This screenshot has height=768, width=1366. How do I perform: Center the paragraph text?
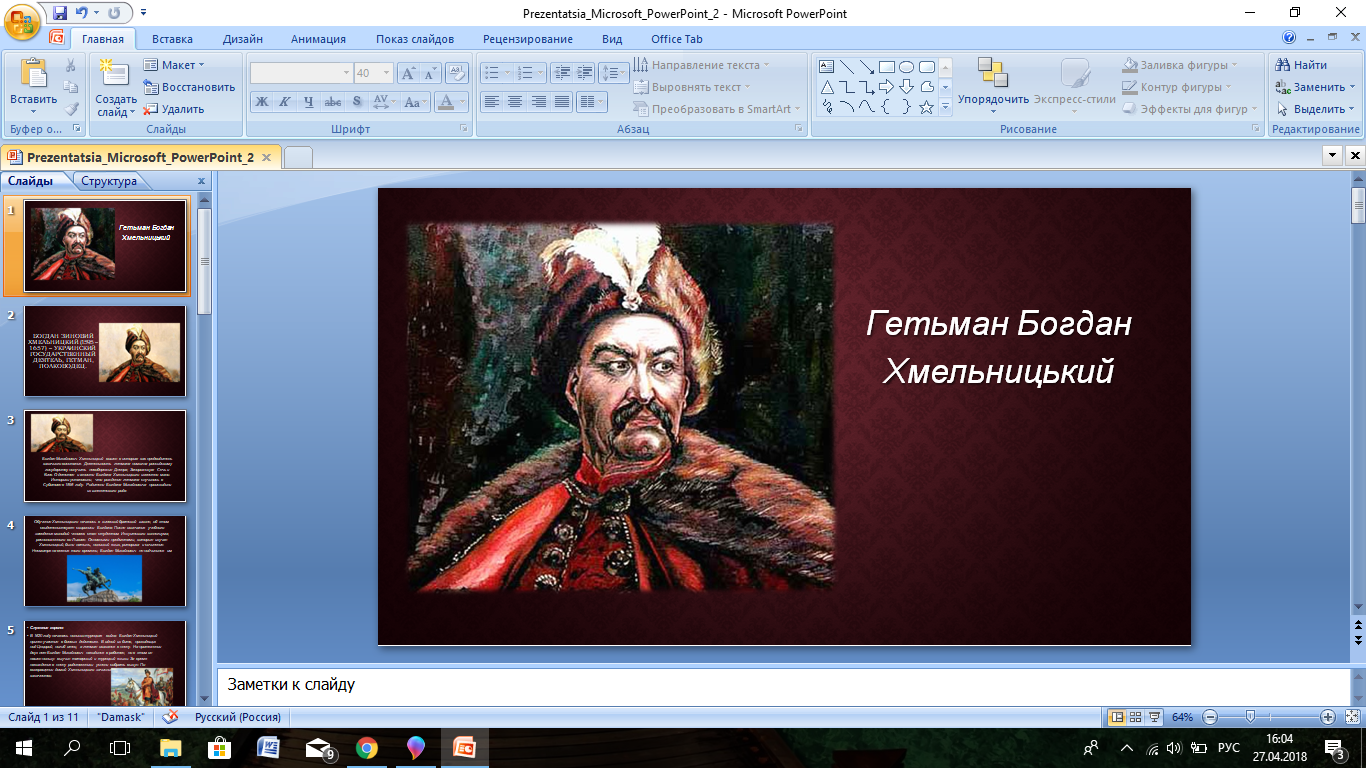pyautogui.click(x=515, y=102)
